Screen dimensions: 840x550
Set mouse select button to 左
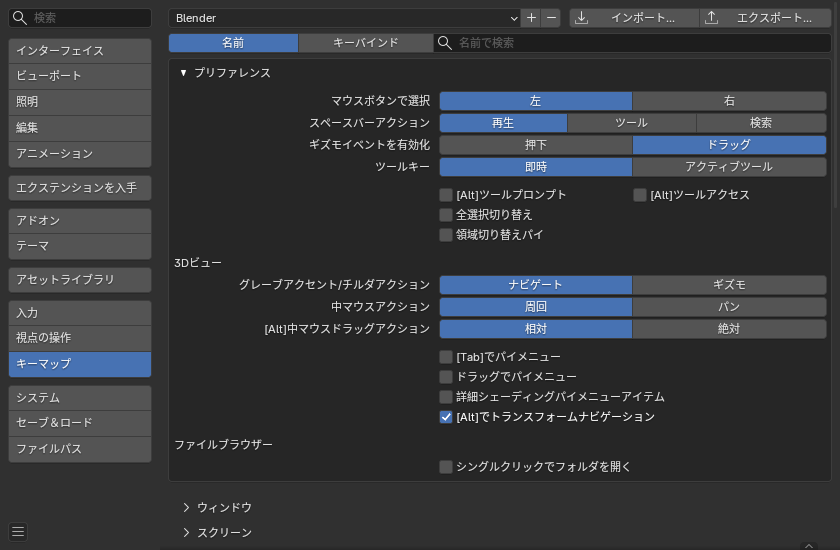click(536, 101)
